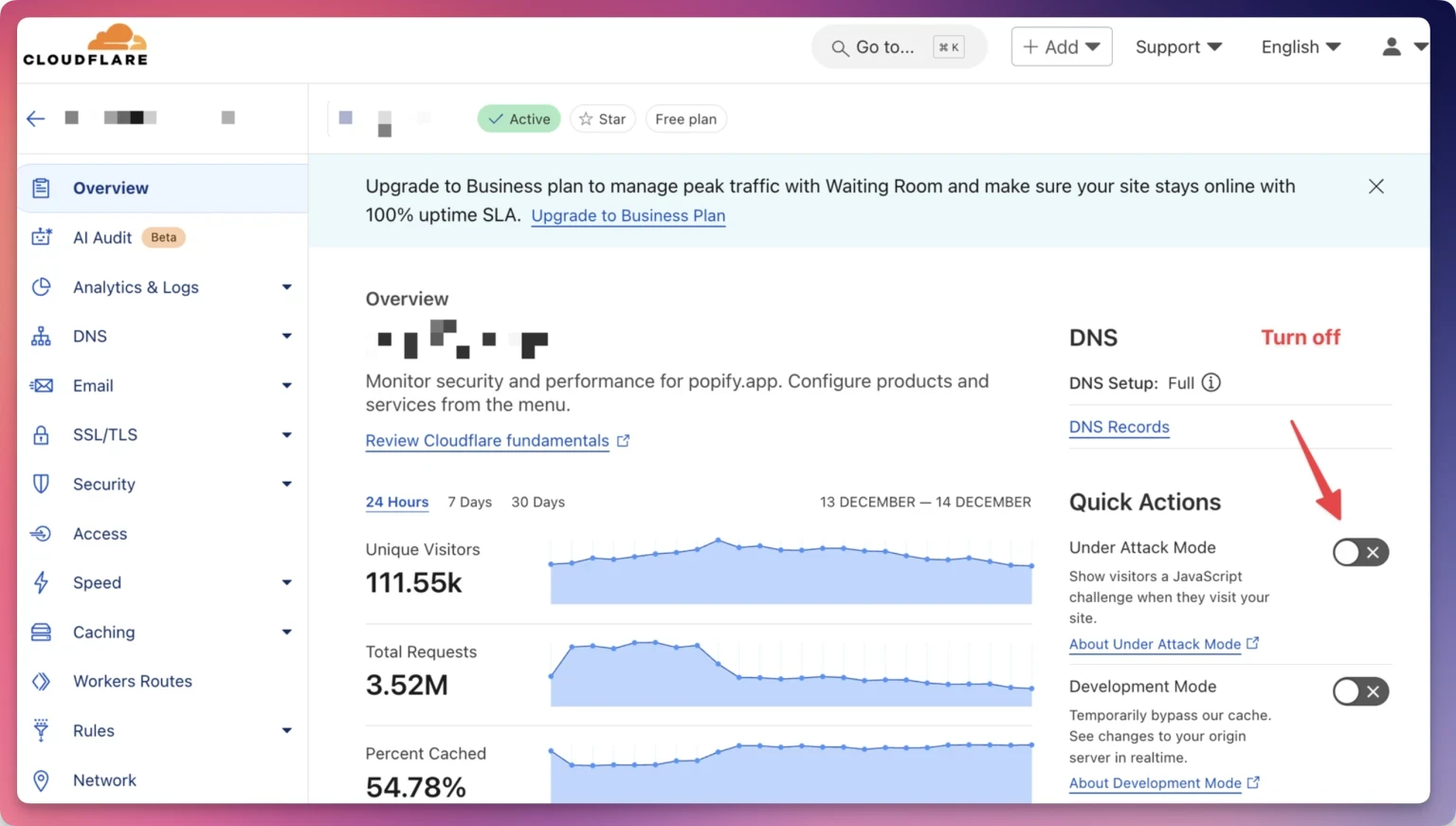This screenshot has width=1456, height=826.
Task: Expand Email submenu arrow
Action: pyautogui.click(x=286, y=385)
